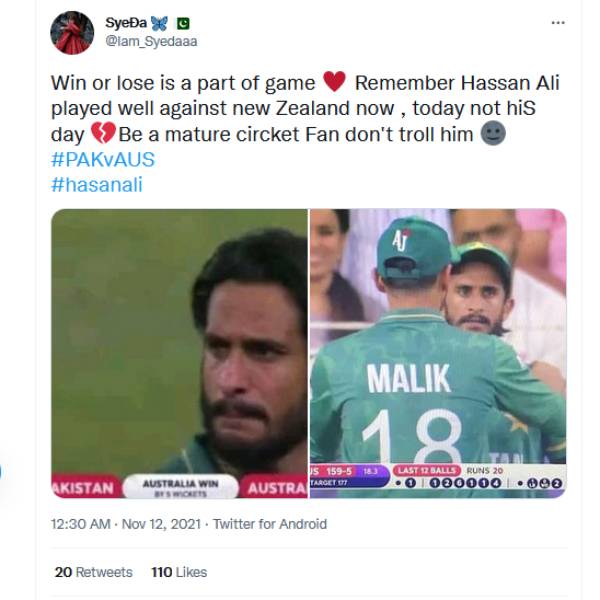Click the red heart emoji in the tweet

point(335,82)
